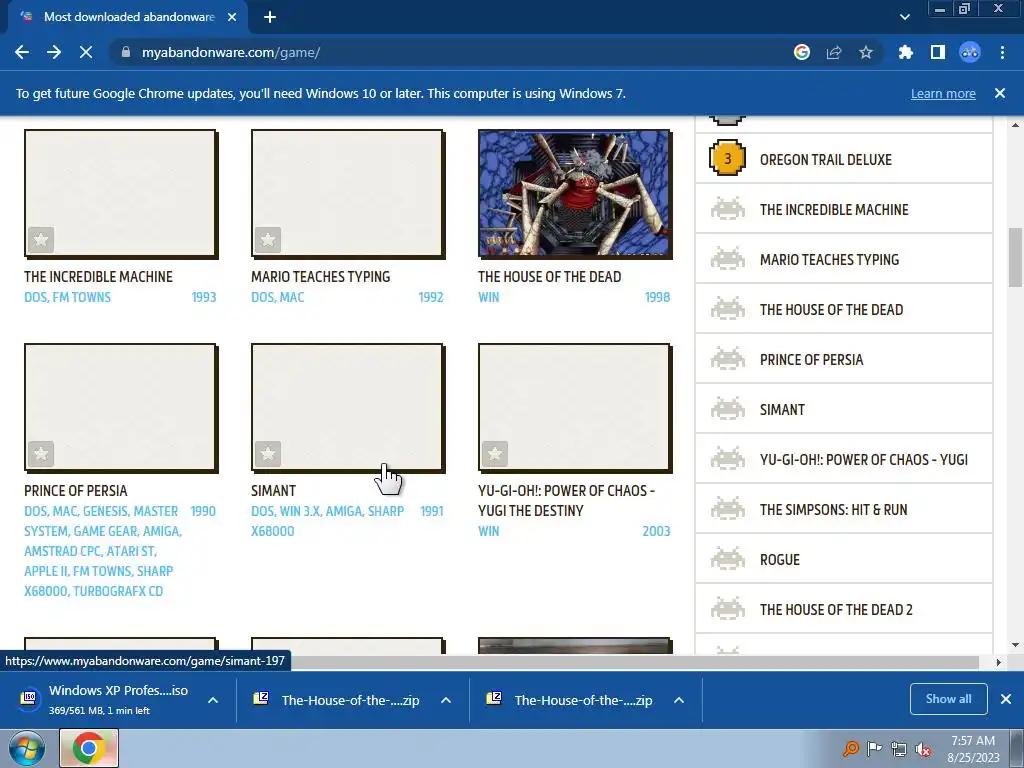Favorite SimAnt with star
Image resolution: width=1024 pixels, height=768 pixels.
[x=268, y=454]
